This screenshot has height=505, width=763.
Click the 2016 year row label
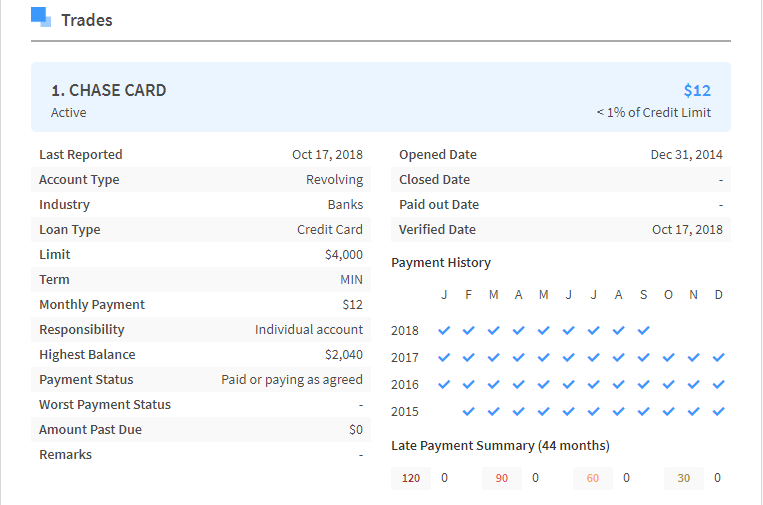click(405, 385)
